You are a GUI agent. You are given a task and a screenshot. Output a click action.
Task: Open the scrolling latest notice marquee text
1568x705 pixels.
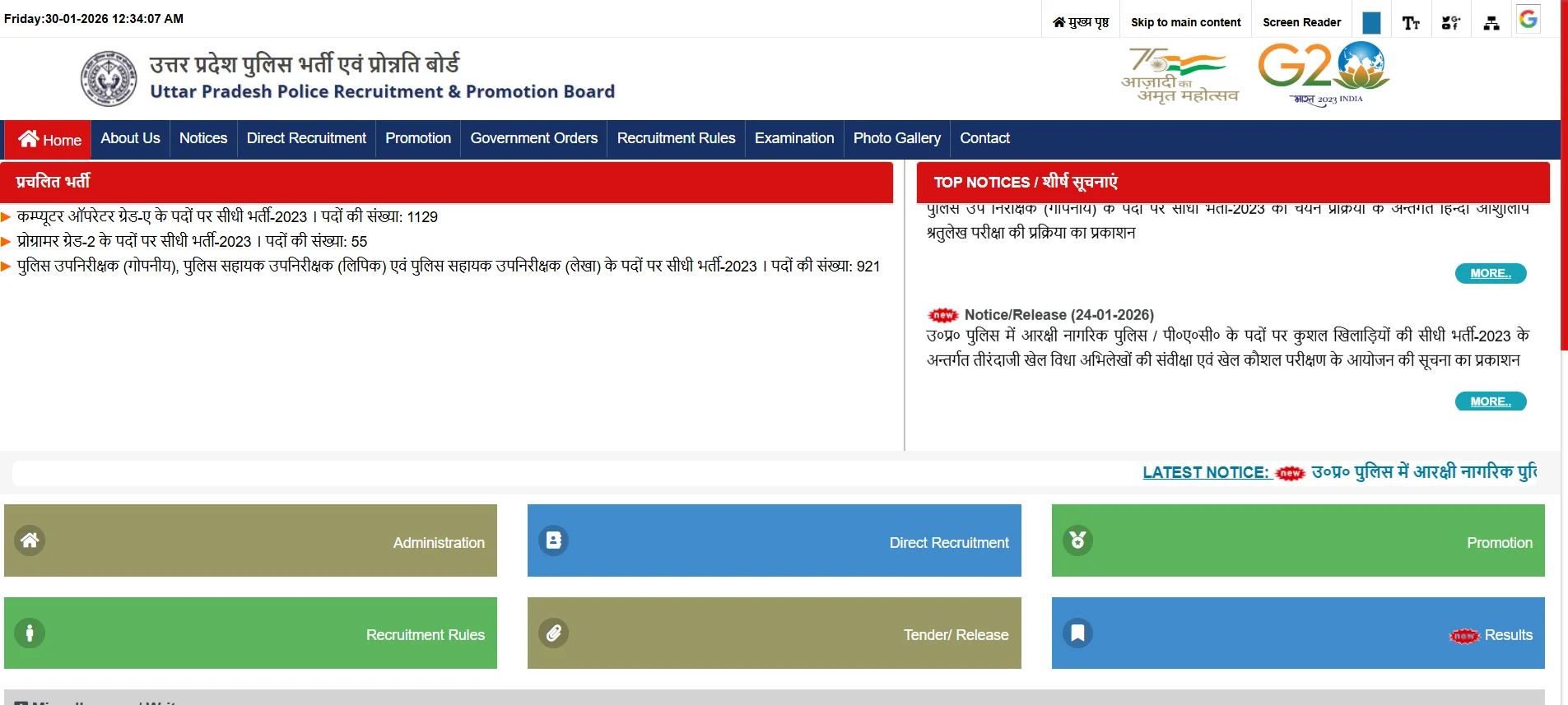click(1423, 472)
